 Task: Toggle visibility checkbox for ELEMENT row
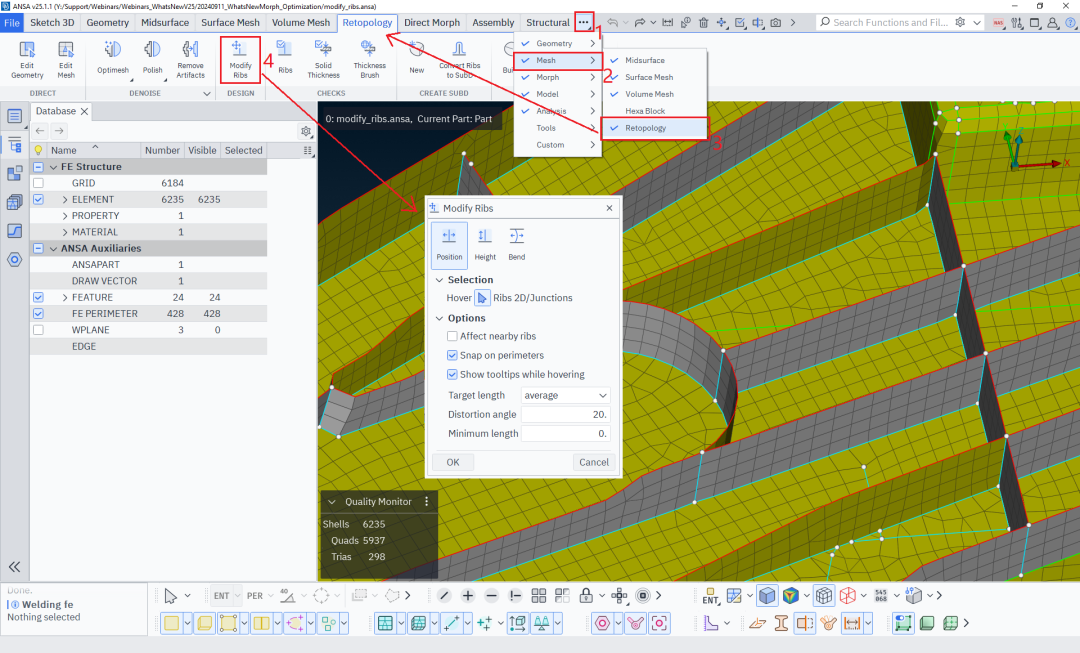pos(39,200)
